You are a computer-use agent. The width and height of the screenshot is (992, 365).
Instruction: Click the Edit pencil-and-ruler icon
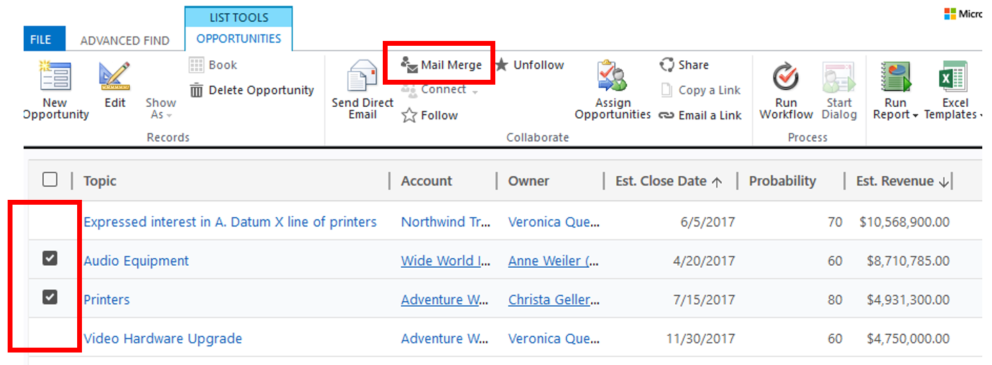115,77
